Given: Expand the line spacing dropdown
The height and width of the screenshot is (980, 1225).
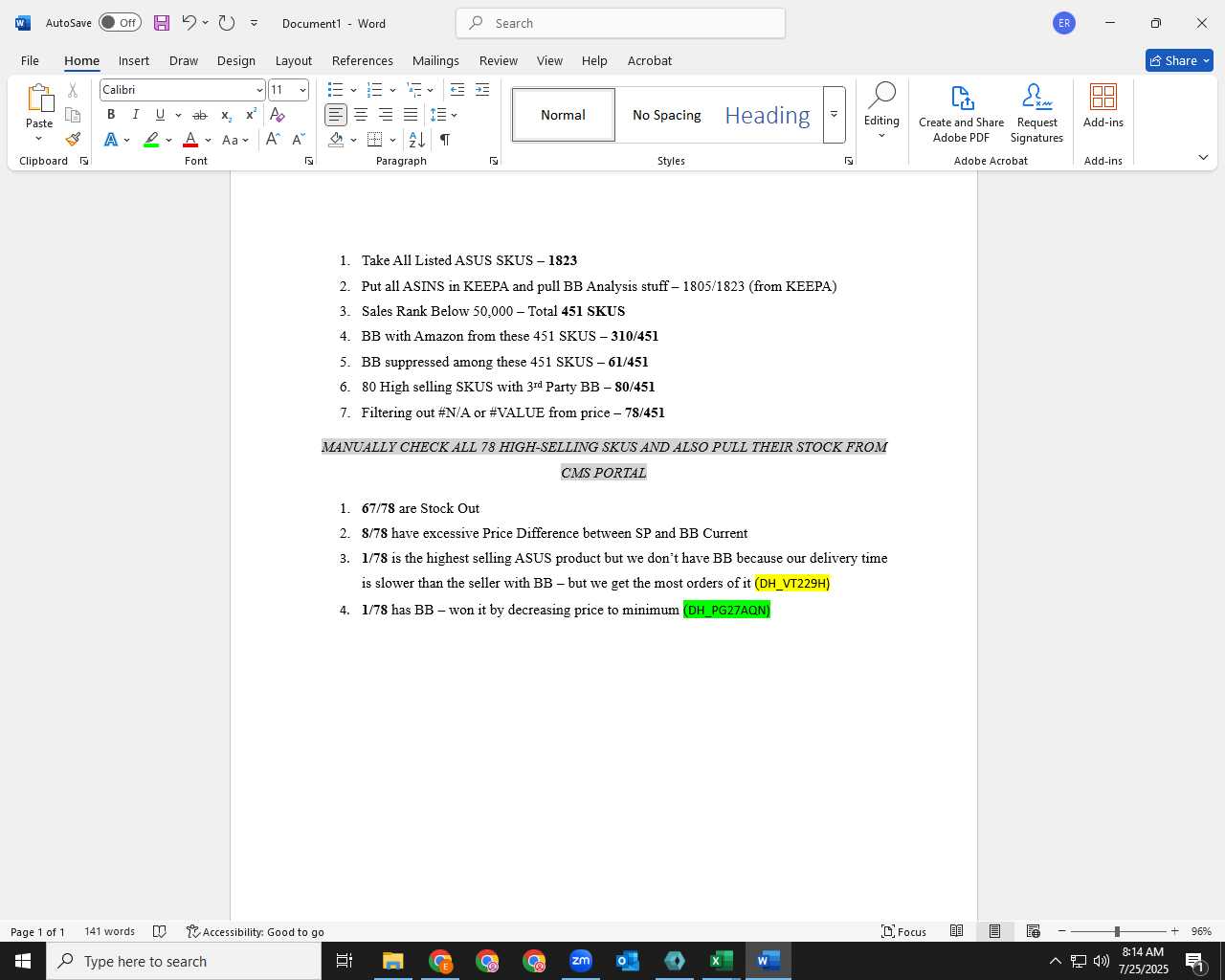Looking at the screenshot, I should [454, 115].
